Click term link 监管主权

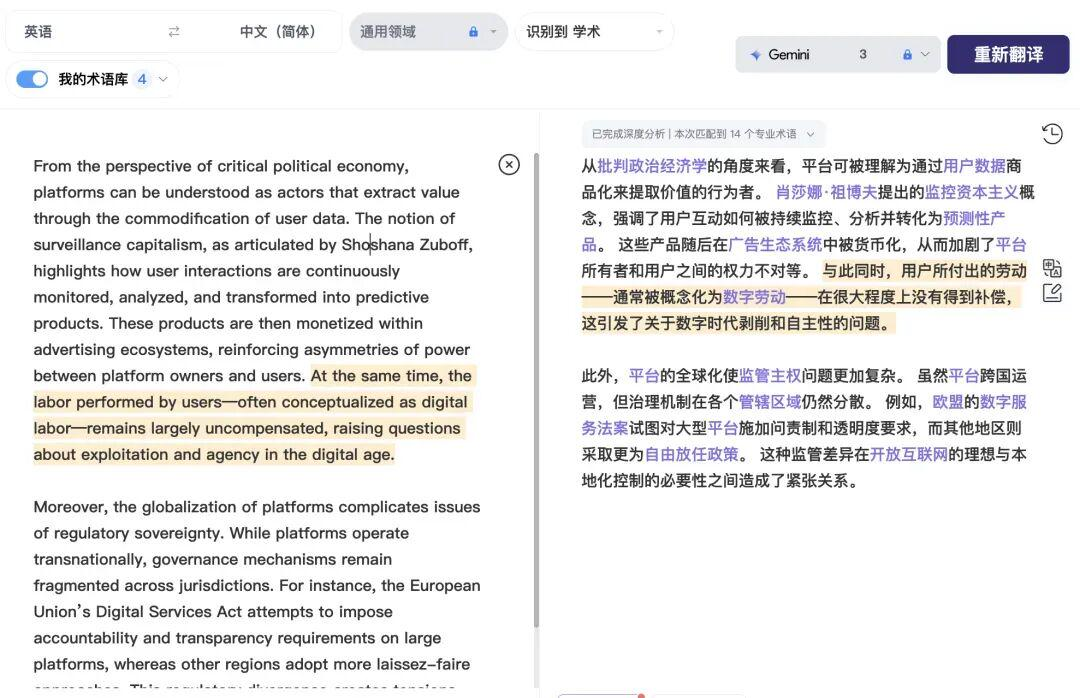click(770, 376)
